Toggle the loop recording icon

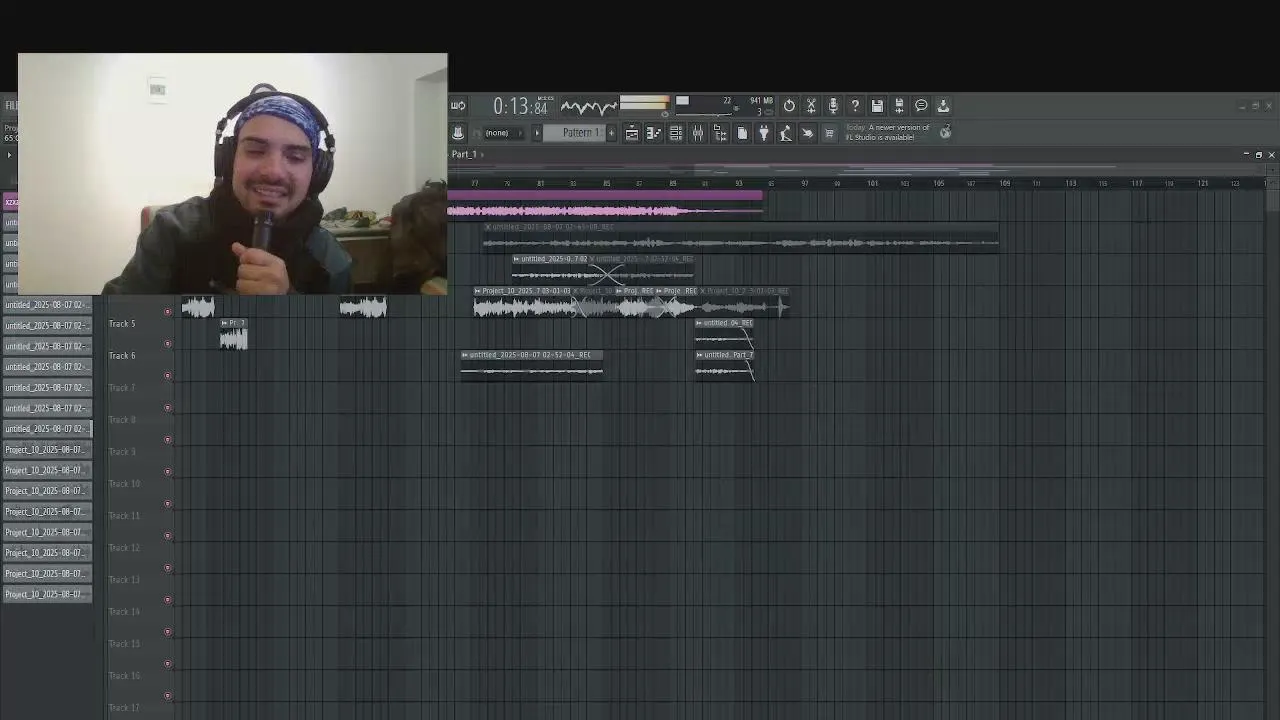[x=458, y=106]
